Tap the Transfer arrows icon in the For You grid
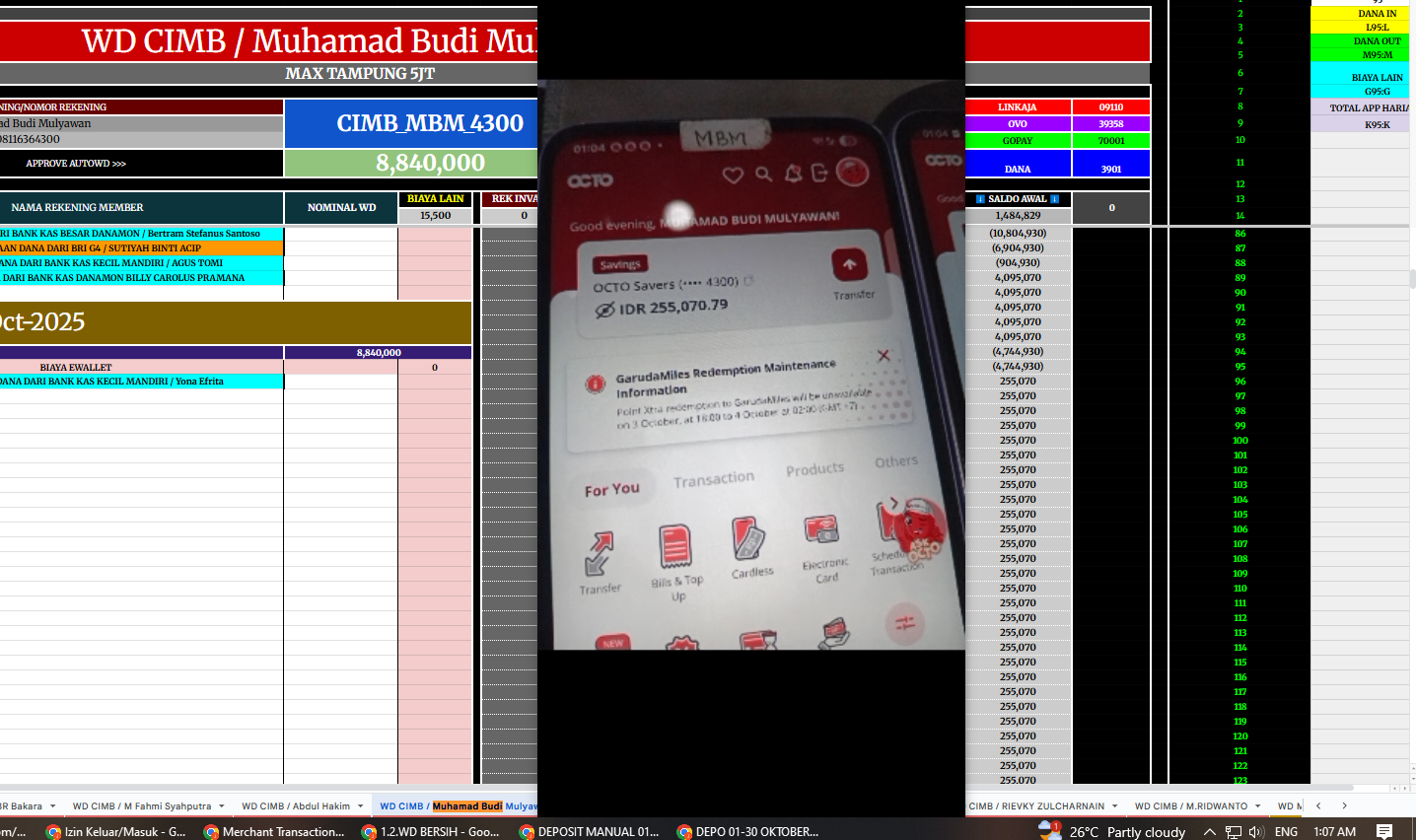Image resolution: width=1416 pixels, height=840 pixels. (x=600, y=553)
